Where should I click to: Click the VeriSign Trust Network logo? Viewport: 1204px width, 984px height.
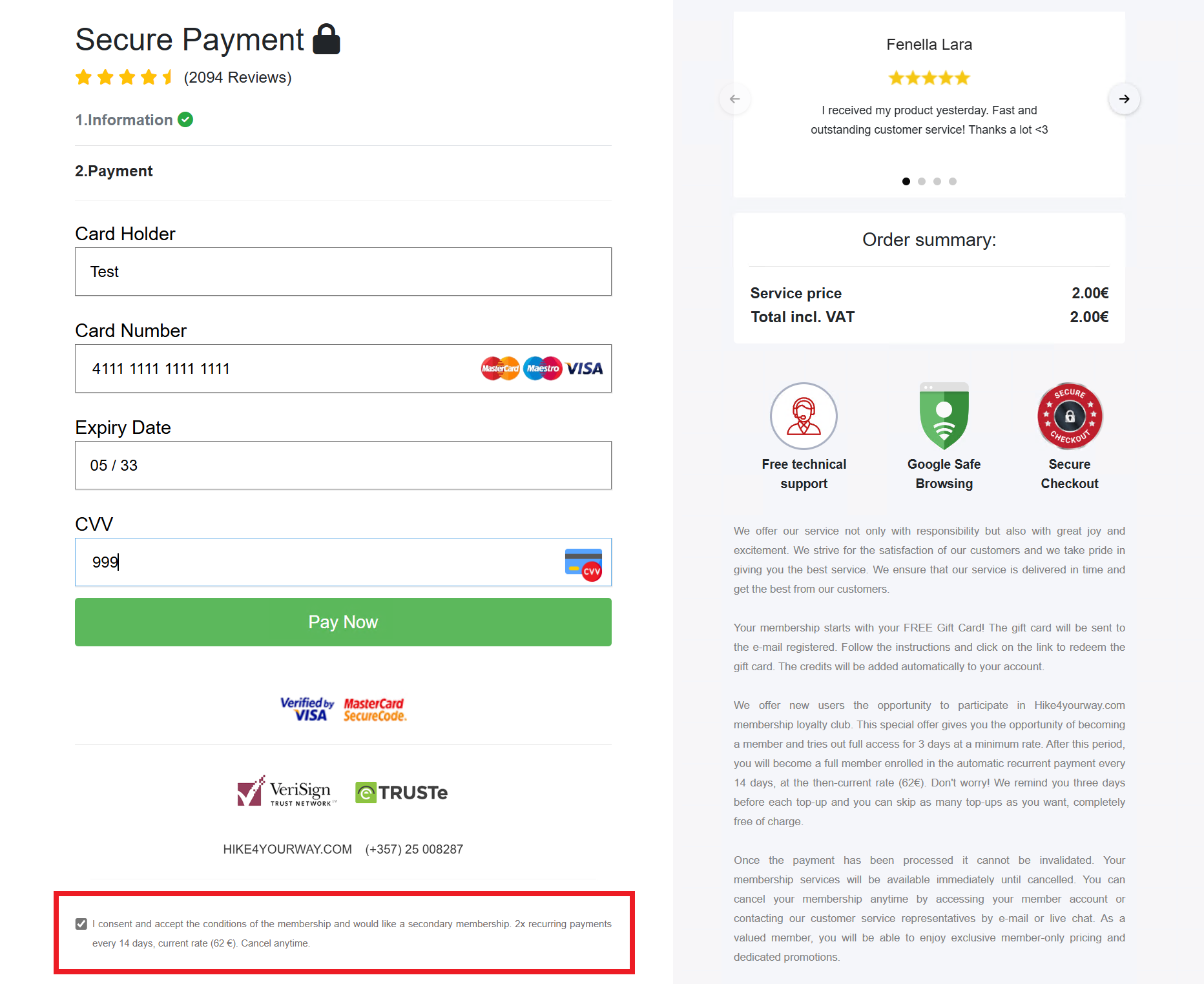pyautogui.click(x=287, y=792)
